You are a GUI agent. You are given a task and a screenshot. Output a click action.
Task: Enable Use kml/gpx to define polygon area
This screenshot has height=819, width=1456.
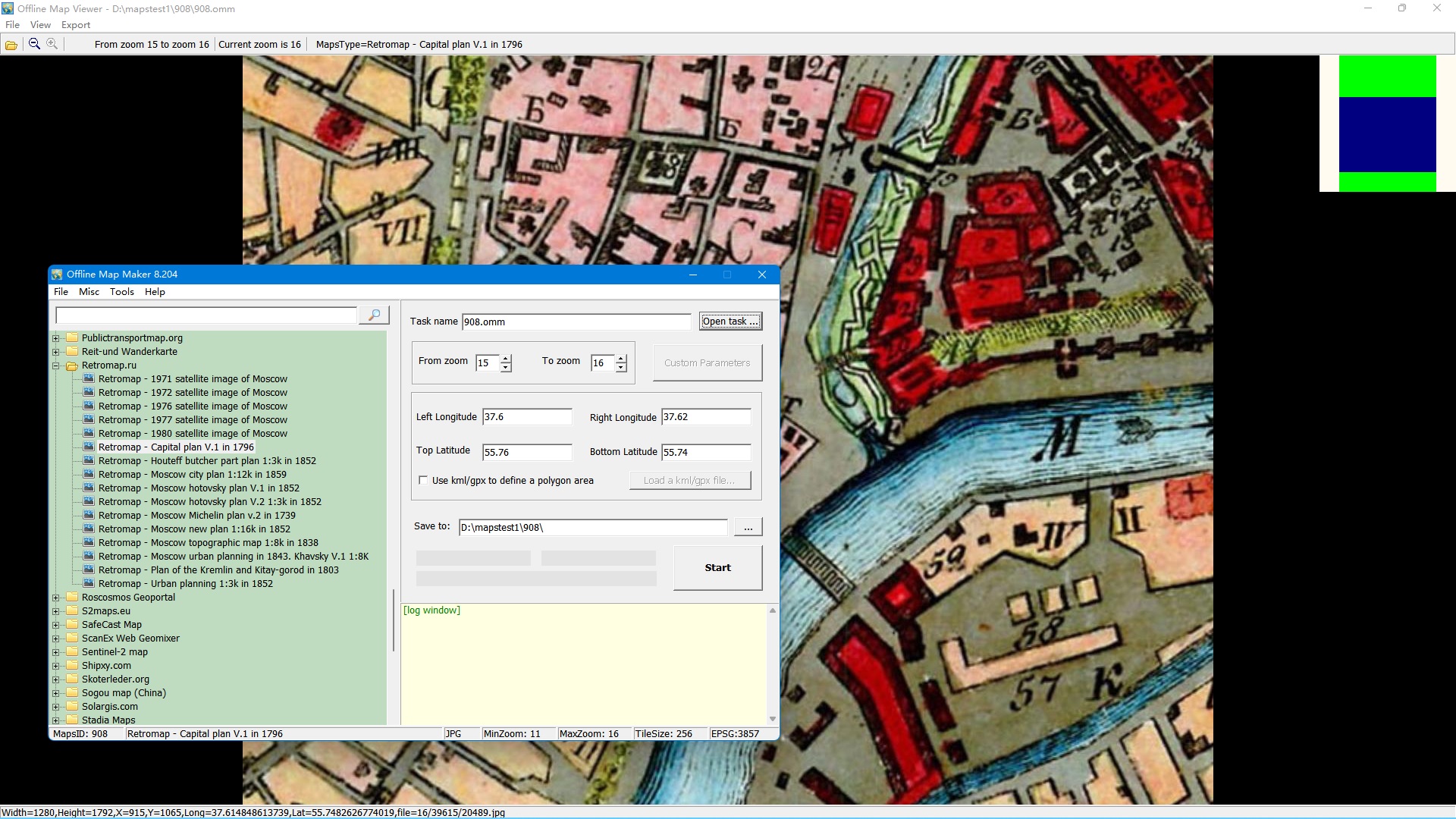coord(423,480)
